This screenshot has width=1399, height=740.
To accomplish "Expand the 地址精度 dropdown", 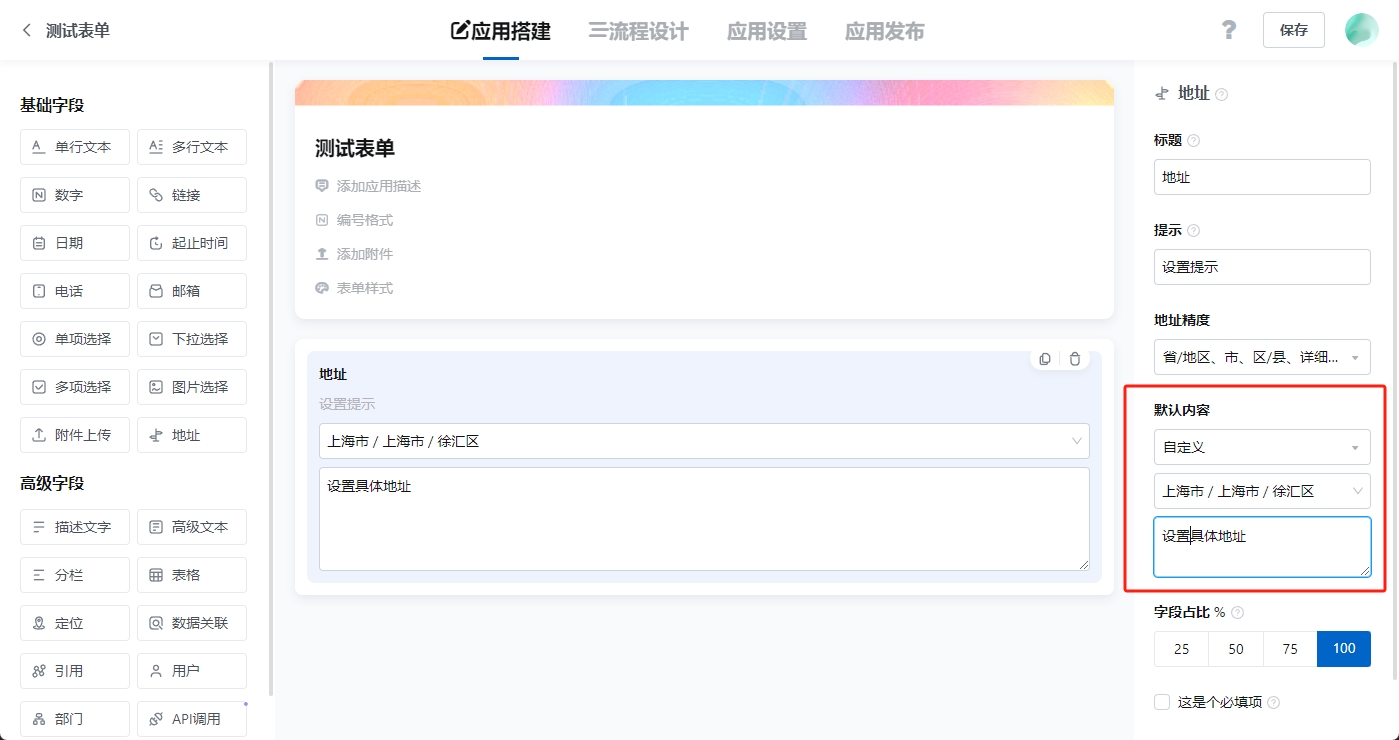I will click(x=1262, y=357).
